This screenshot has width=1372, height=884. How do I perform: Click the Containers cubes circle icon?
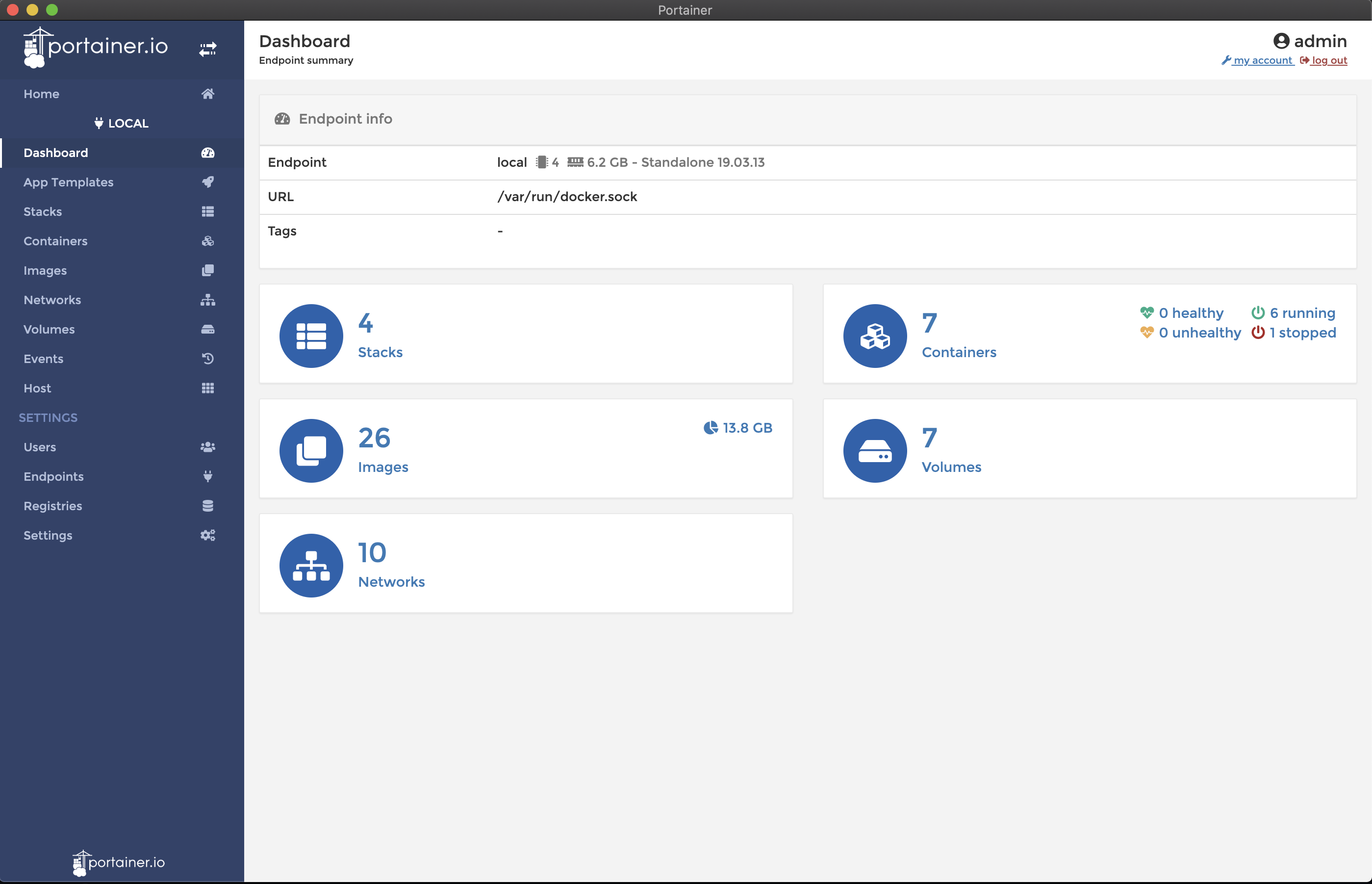point(874,336)
